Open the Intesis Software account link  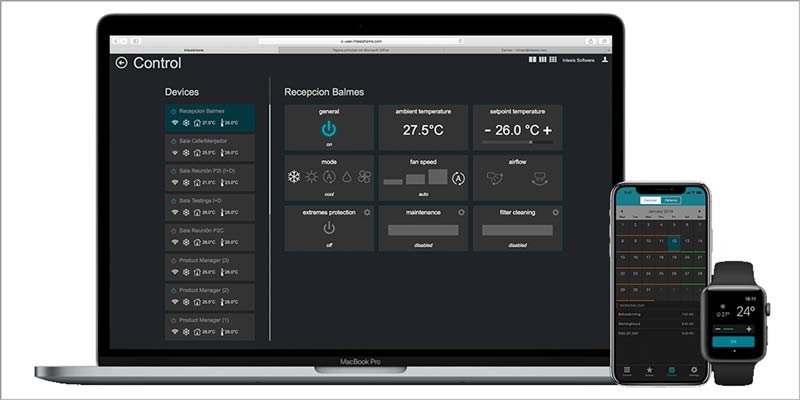point(578,60)
